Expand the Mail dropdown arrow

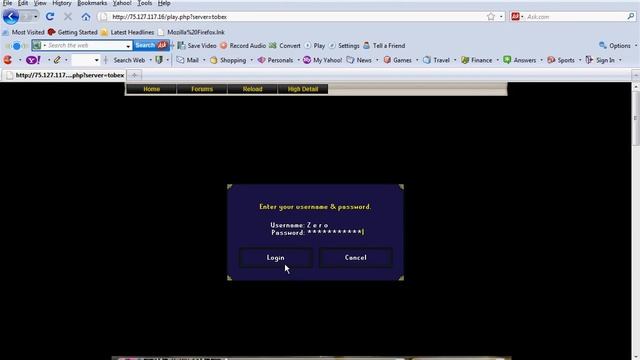click(x=204, y=60)
